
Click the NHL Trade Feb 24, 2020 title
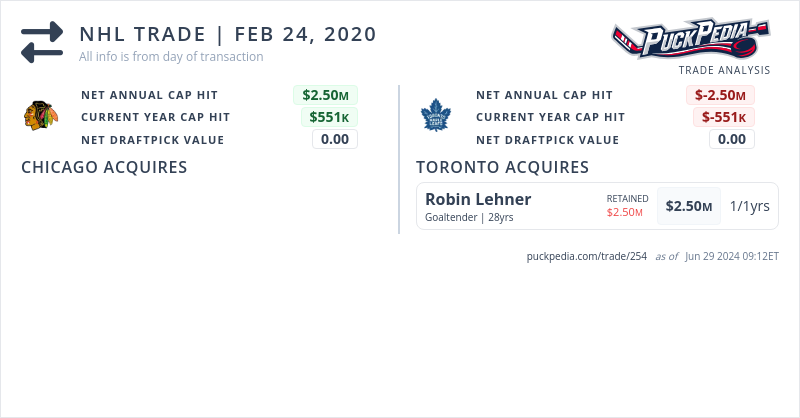point(228,34)
